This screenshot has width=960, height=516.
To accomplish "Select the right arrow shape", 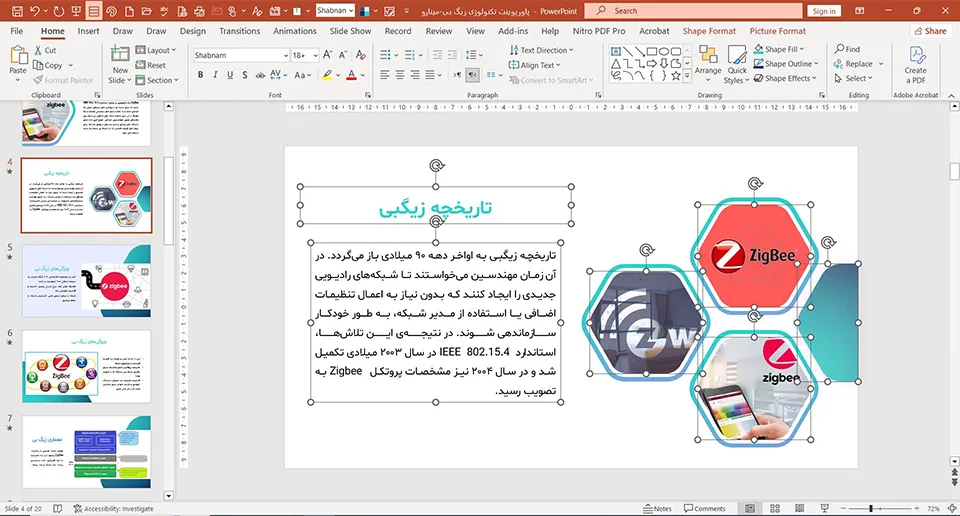I will [x=651, y=63].
